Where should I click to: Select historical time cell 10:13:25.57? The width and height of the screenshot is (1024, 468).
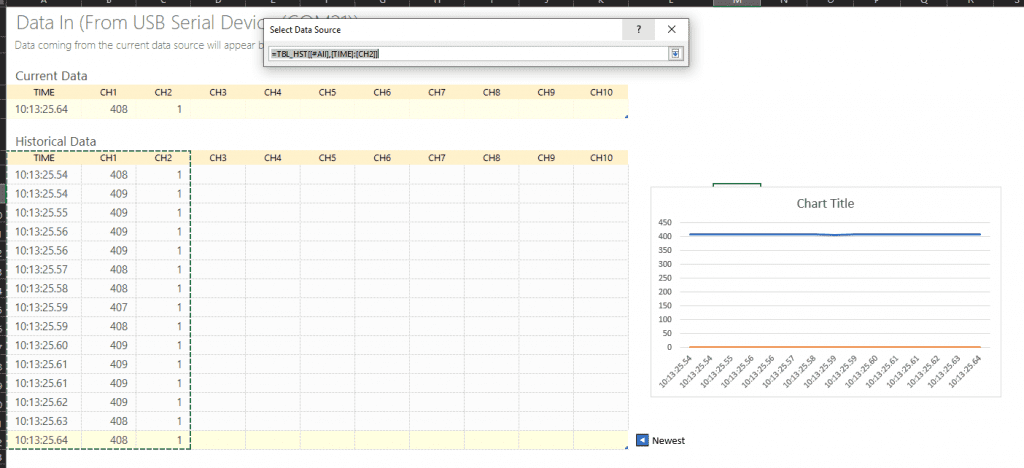click(x=44, y=270)
